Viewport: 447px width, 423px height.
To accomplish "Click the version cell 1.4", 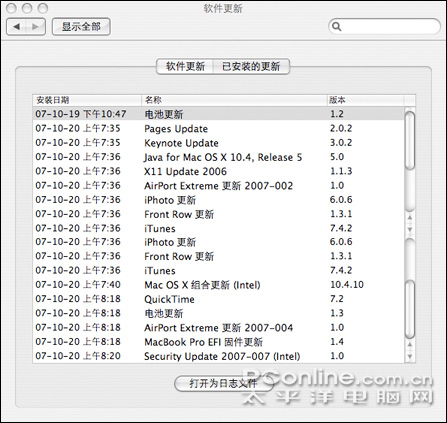I will point(337,342).
